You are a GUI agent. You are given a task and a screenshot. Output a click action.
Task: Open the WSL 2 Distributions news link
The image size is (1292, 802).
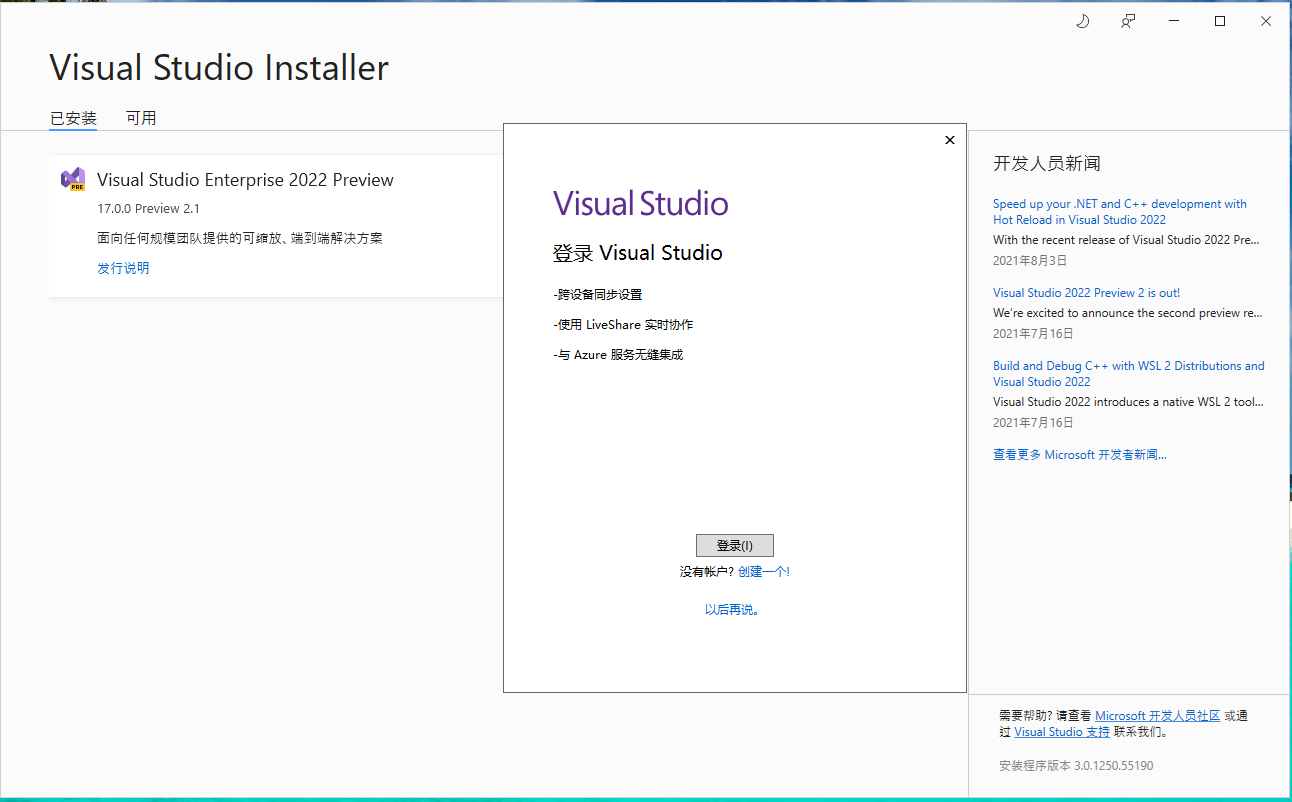pyautogui.click(x=1129, y=374)
